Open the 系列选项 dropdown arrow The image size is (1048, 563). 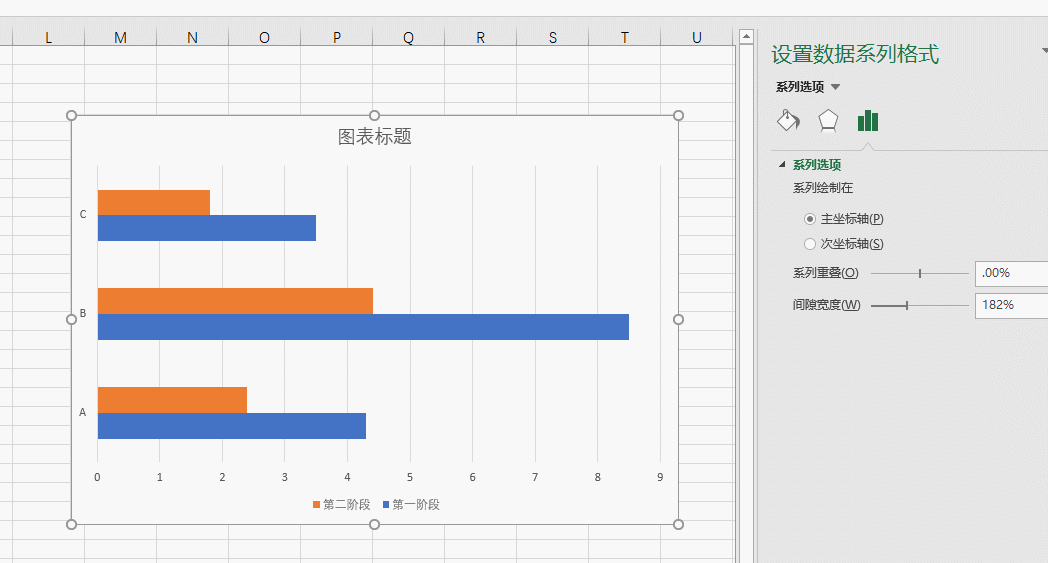coord(835,87)
